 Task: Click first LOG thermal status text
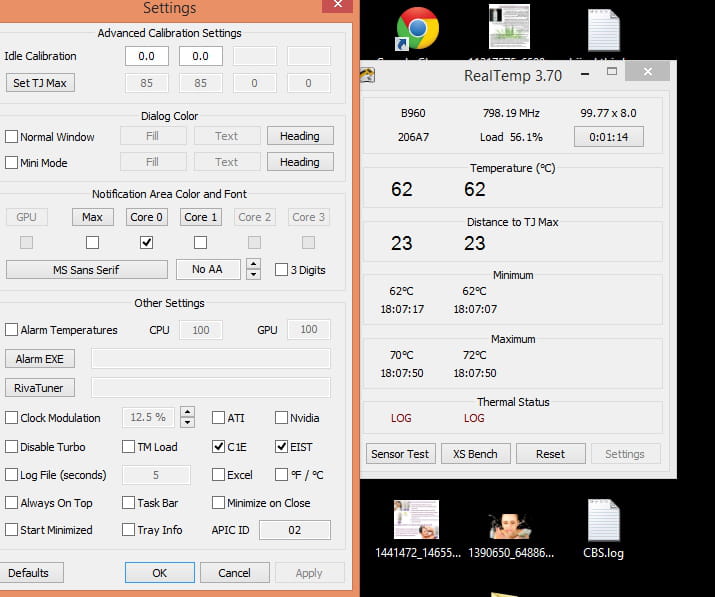[x=401, y=418]
